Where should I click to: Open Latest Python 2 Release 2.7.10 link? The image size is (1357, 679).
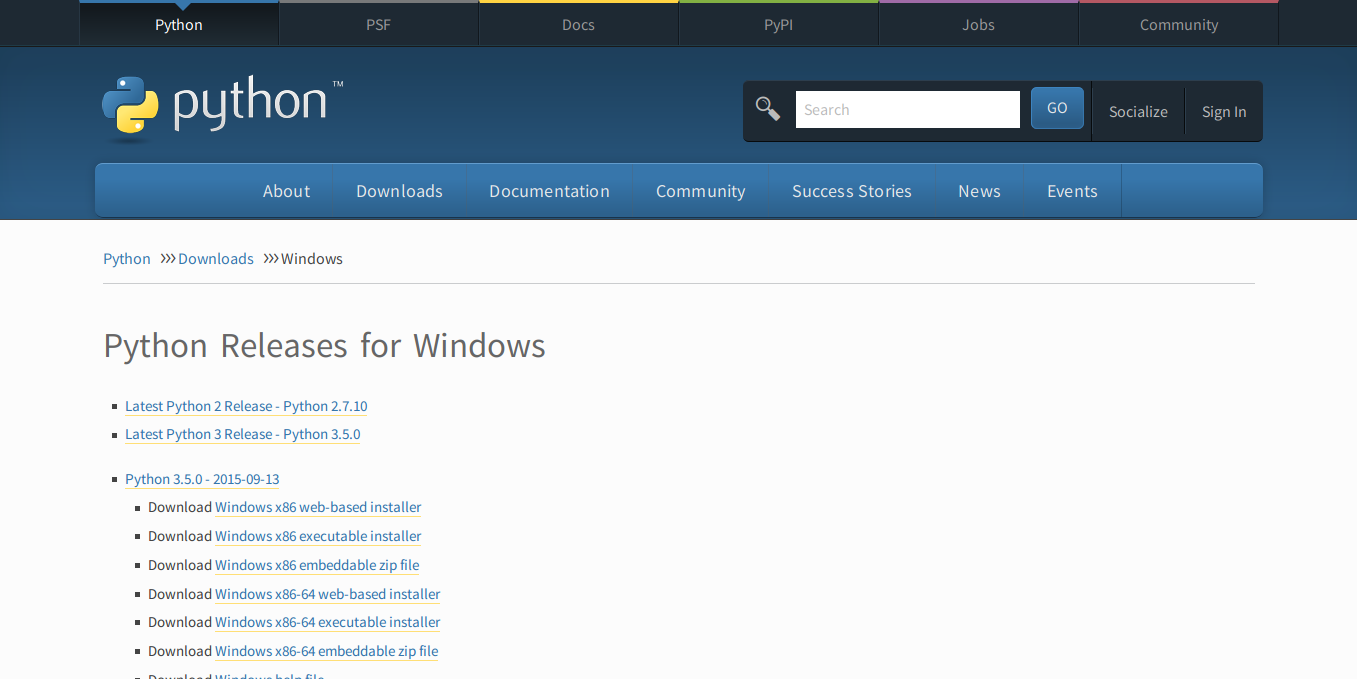246,406
